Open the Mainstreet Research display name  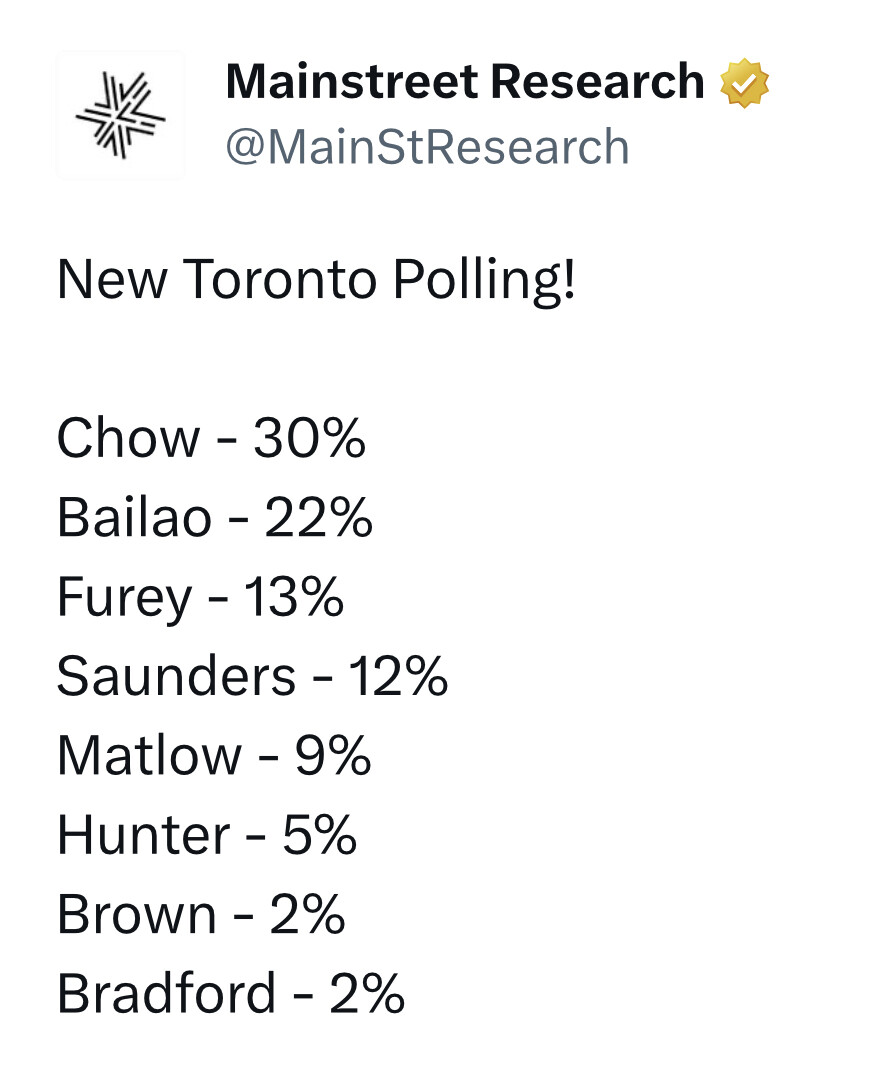point(465,81)
